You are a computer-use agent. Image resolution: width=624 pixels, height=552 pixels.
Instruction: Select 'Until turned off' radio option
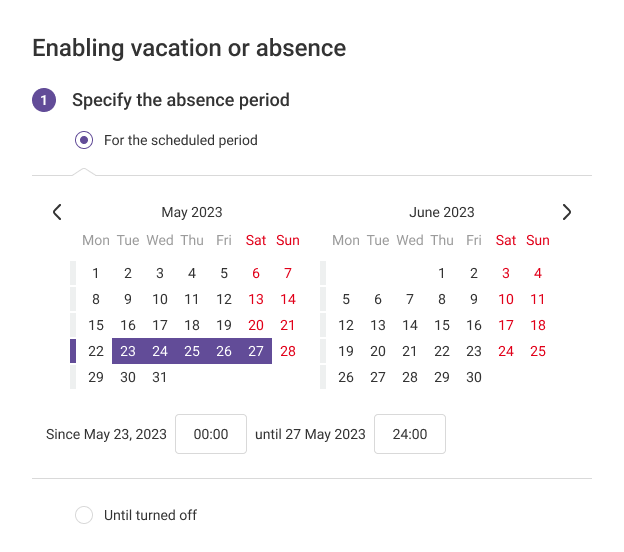85,515
